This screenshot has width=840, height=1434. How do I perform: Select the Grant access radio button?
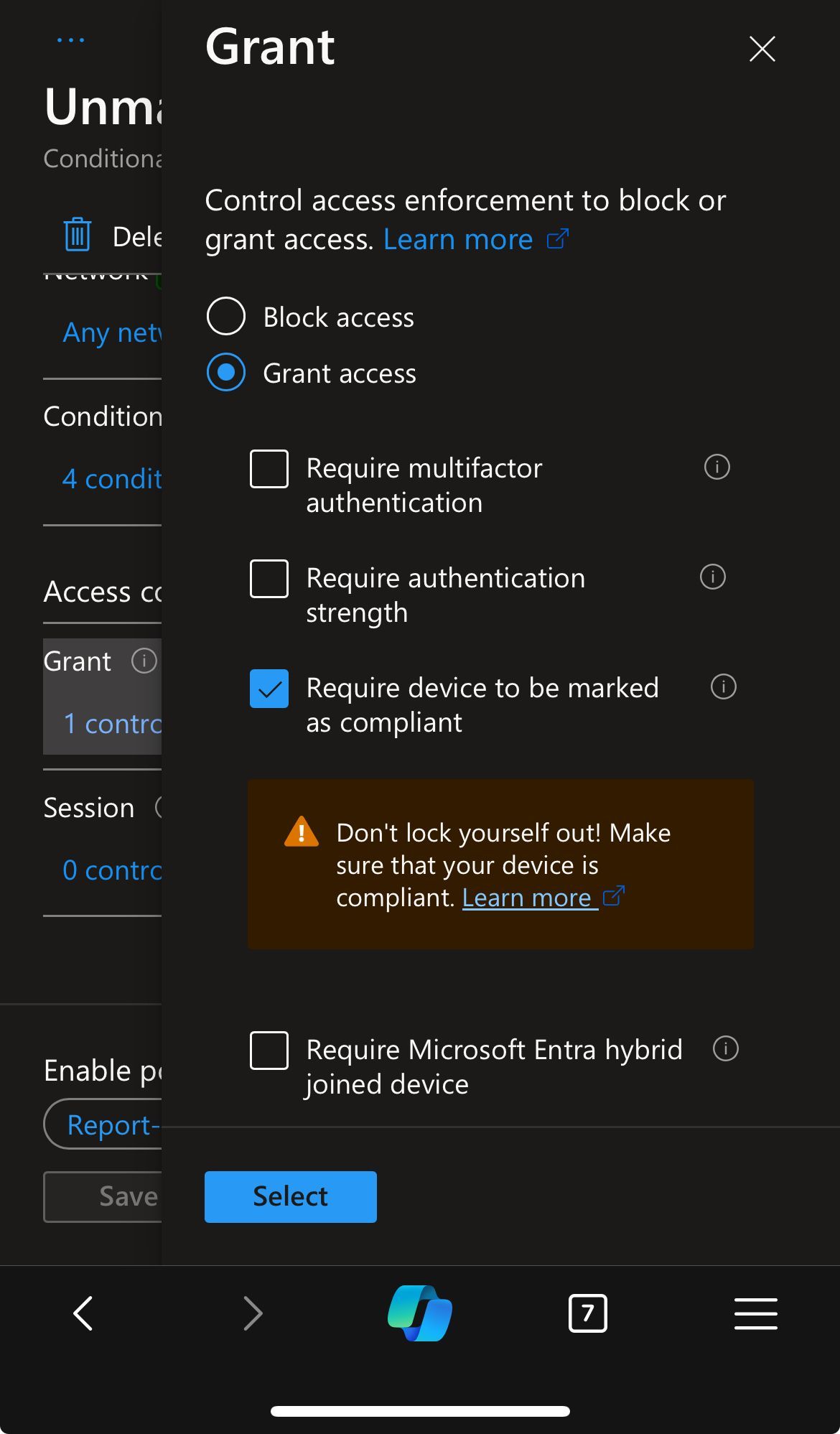click(x=226, y=373)
